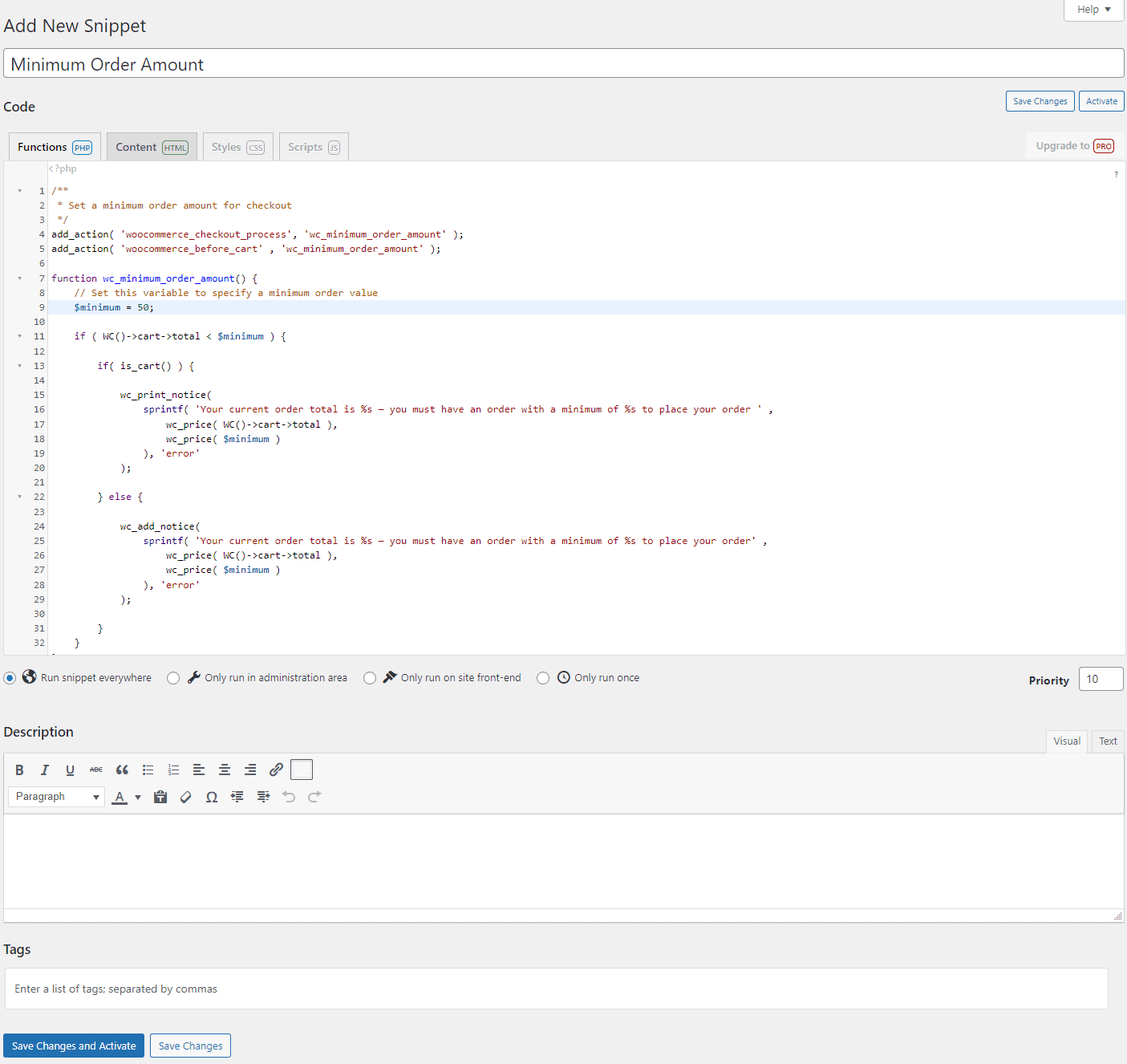Viewport: 1127px width, 1064px height.
Task: Insert a link using the description toolbar
Action: point(276,769)
